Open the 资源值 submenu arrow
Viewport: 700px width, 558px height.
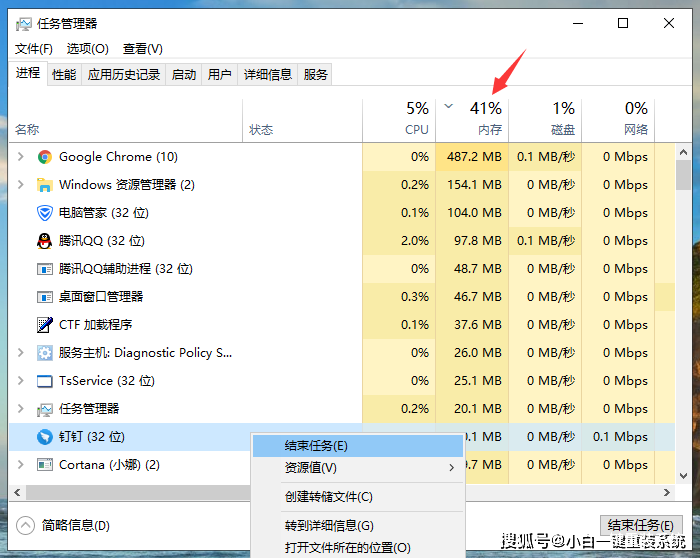point(451,468)
